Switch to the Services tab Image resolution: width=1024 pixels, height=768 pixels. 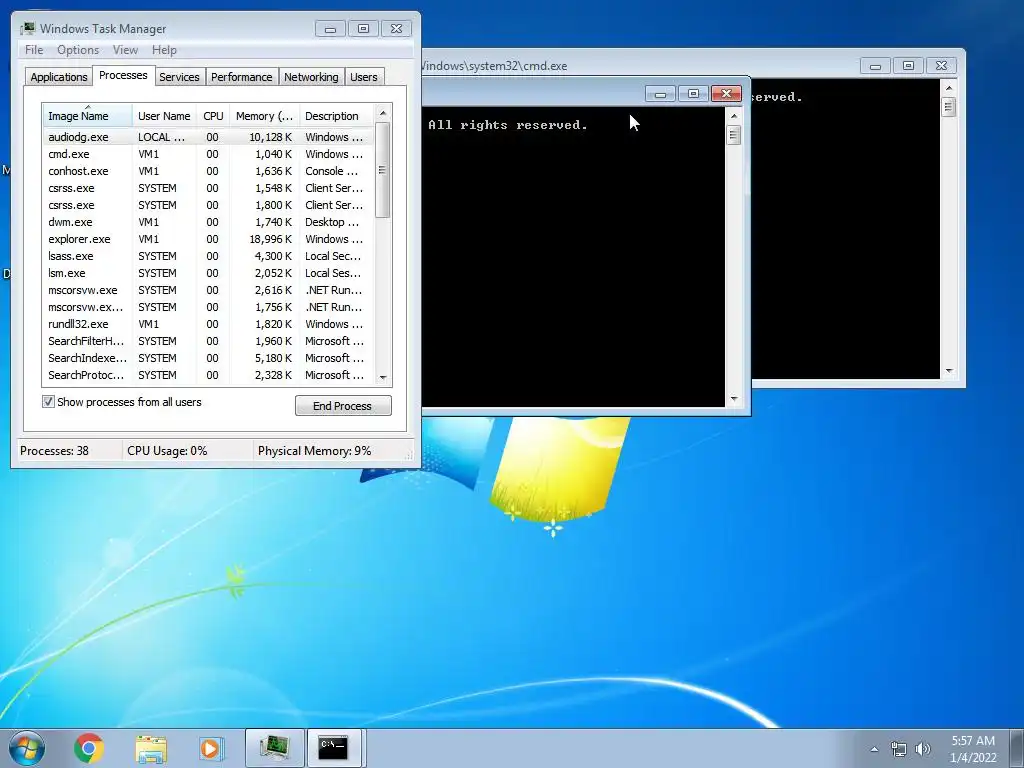179,77
